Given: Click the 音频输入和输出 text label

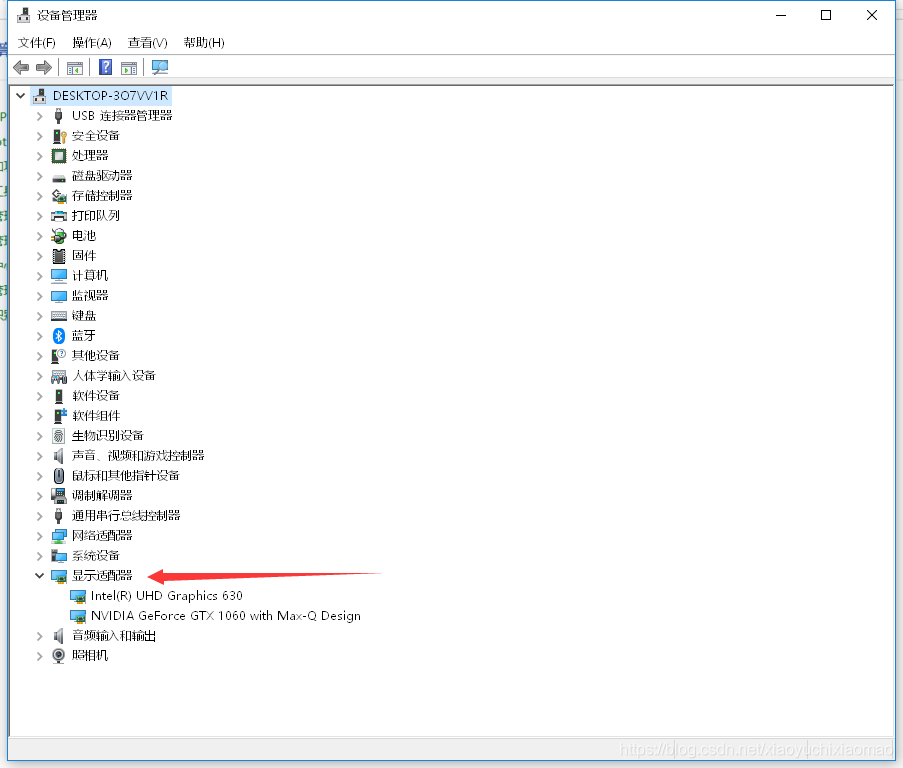Looking at the screenshot, I should [x=114, y=636].
